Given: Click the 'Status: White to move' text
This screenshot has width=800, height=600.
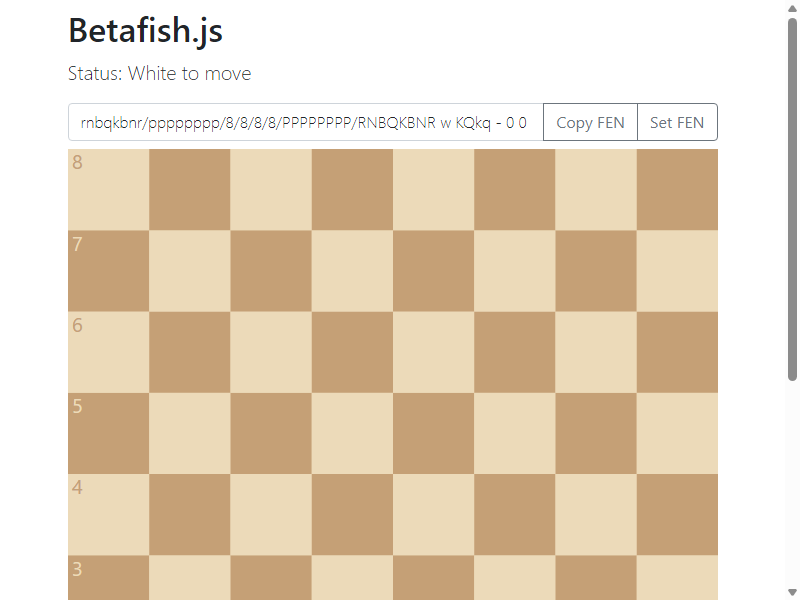Looking at the screenshot, I should 160,73.
